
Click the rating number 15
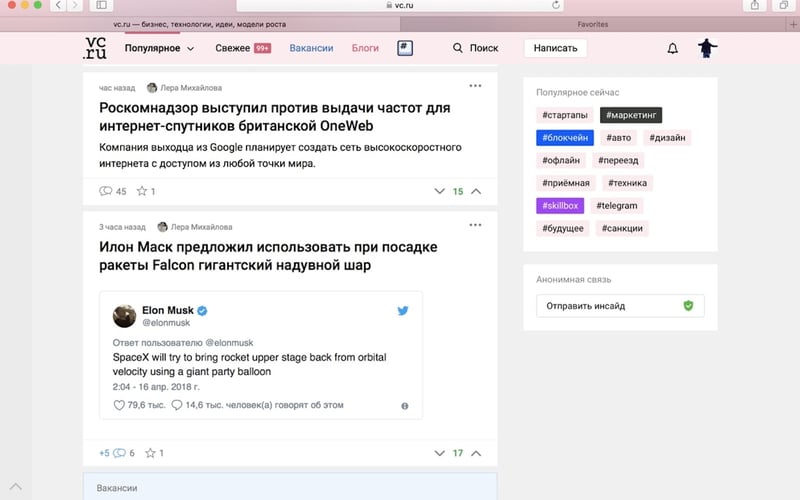(x=458, y=191)
